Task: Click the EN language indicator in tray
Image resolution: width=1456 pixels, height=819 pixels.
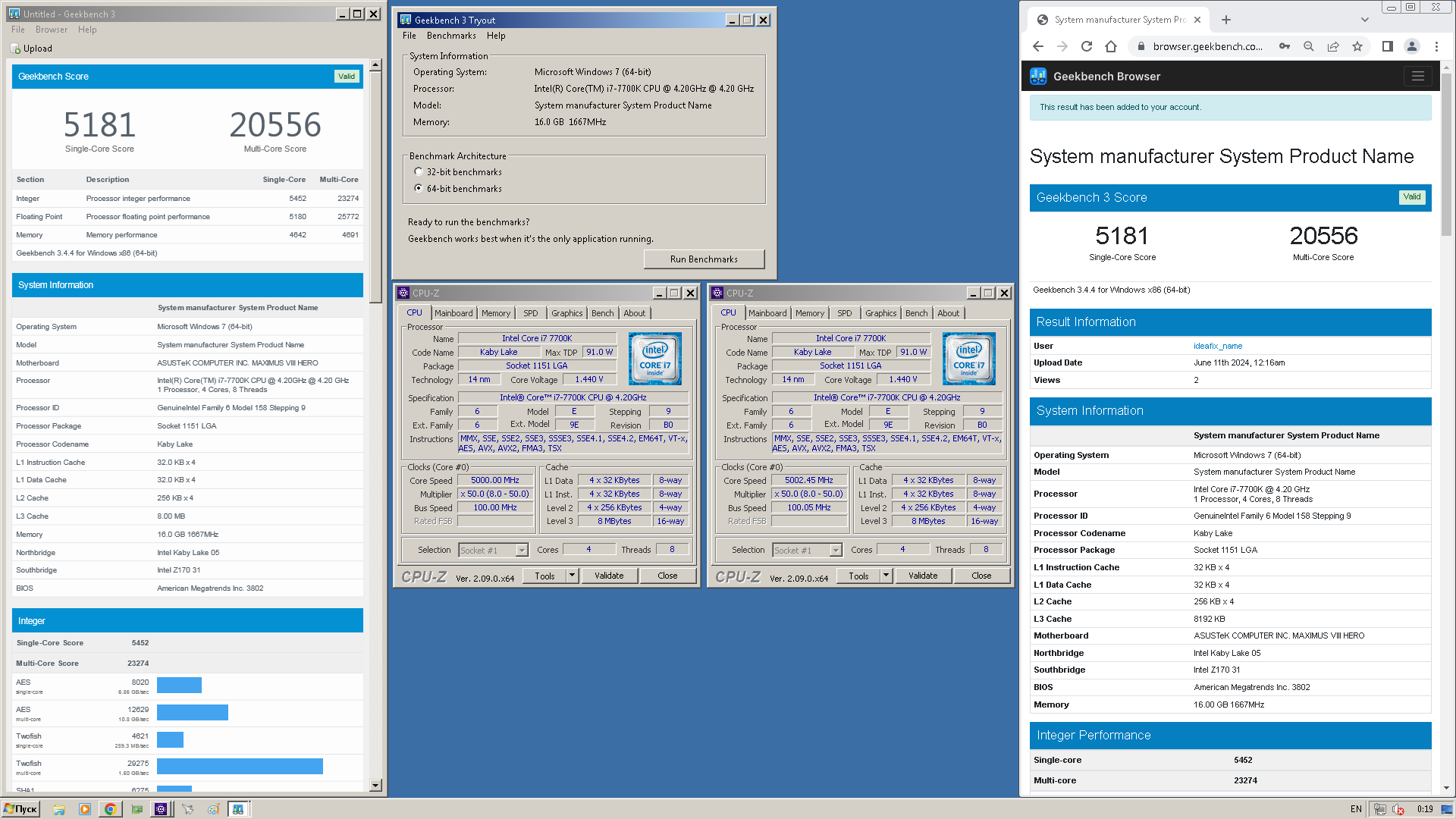Action: point(1356,809)
